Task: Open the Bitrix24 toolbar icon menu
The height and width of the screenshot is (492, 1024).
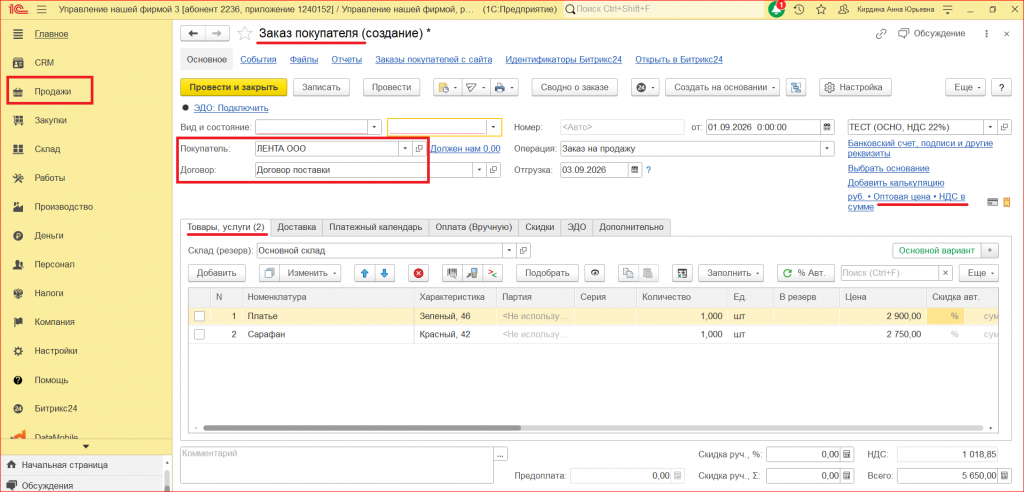Action: click(645, 87)
